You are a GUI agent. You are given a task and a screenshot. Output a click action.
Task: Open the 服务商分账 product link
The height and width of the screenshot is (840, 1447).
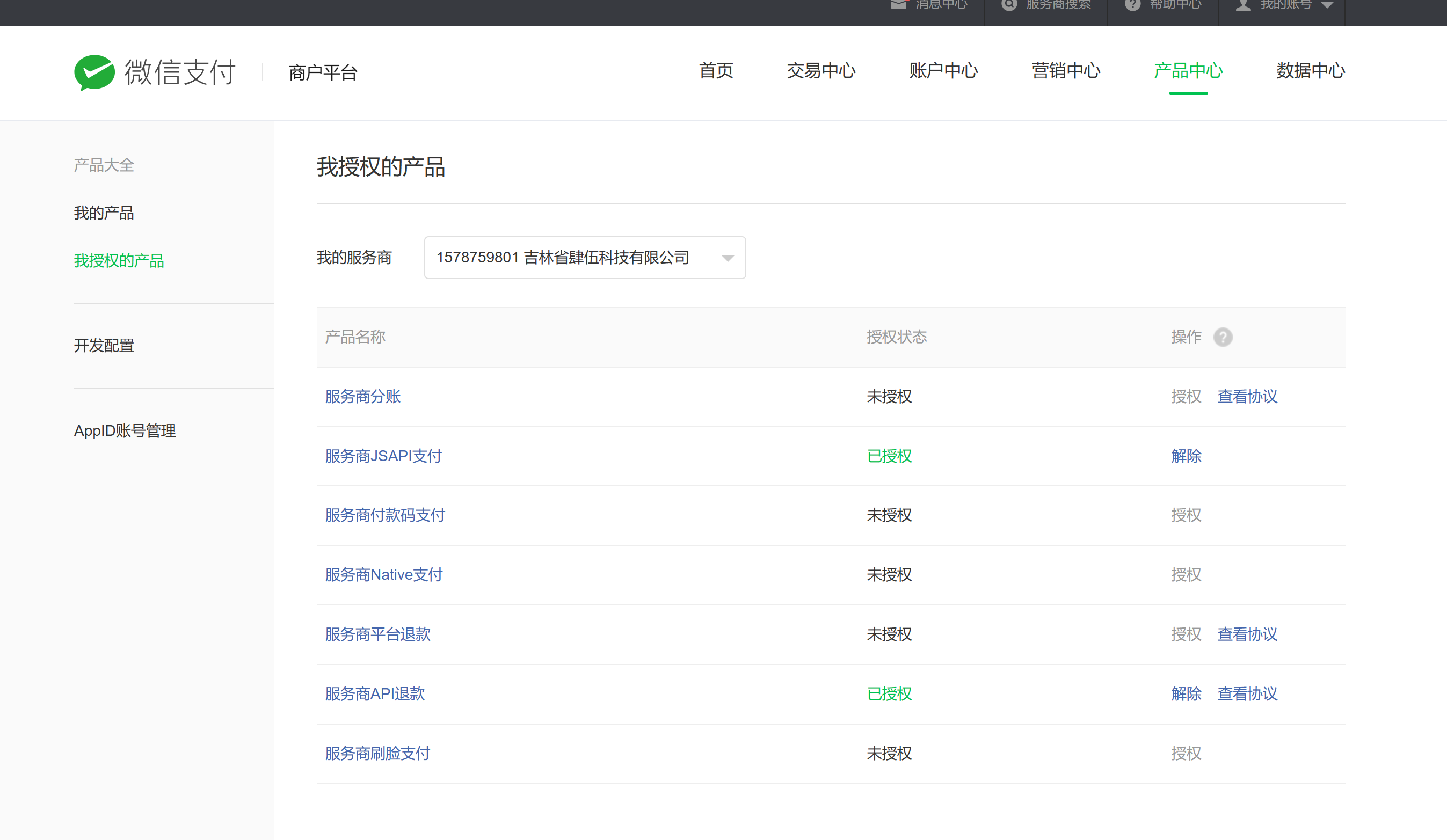point(362,397)
